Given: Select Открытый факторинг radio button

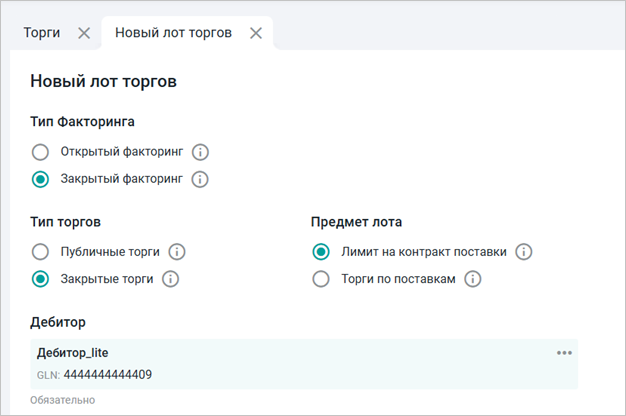Looking at the screenshot, I should 40,153.
